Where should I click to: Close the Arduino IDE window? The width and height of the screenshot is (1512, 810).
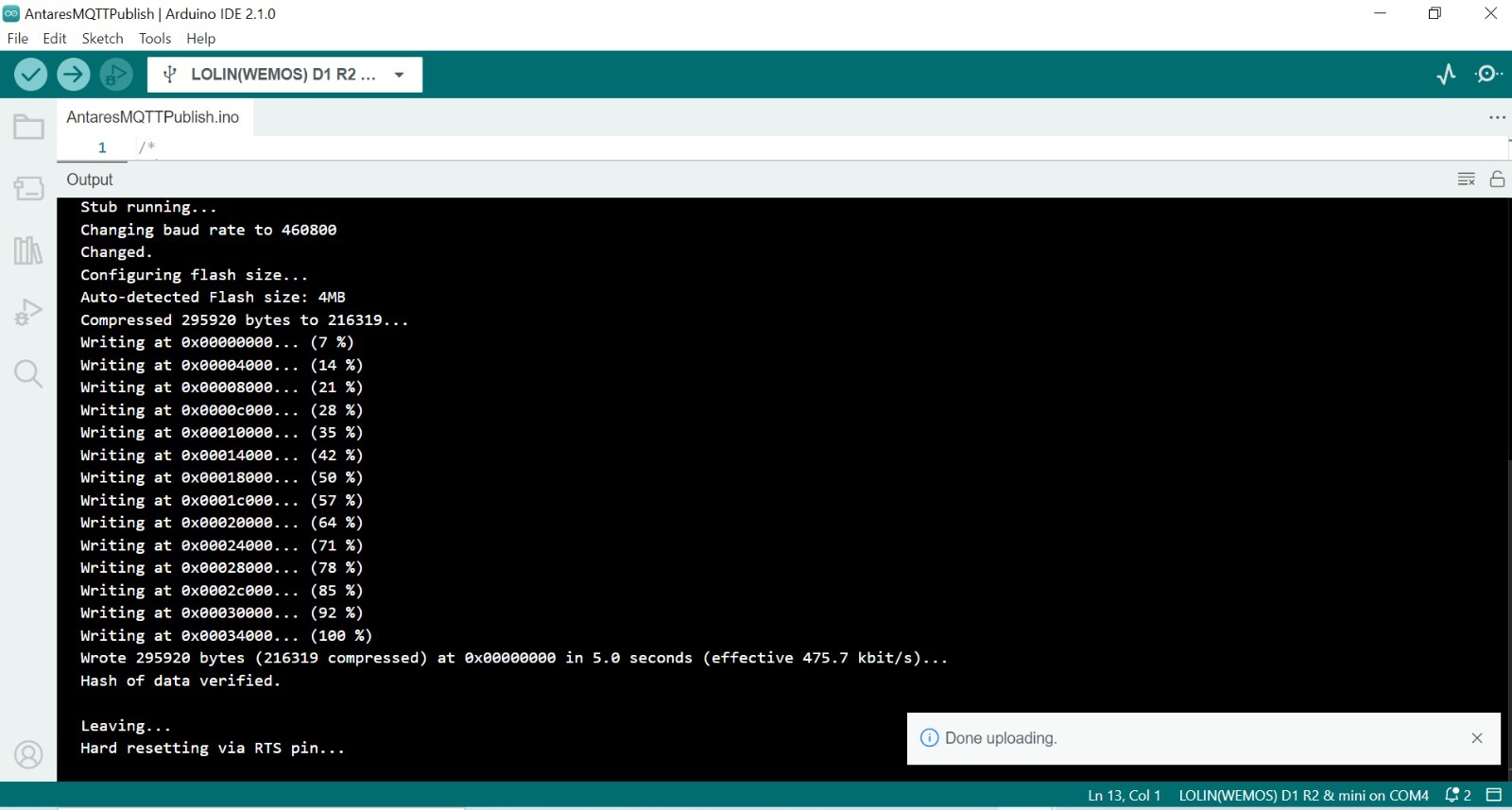(x=1490, y=13)
